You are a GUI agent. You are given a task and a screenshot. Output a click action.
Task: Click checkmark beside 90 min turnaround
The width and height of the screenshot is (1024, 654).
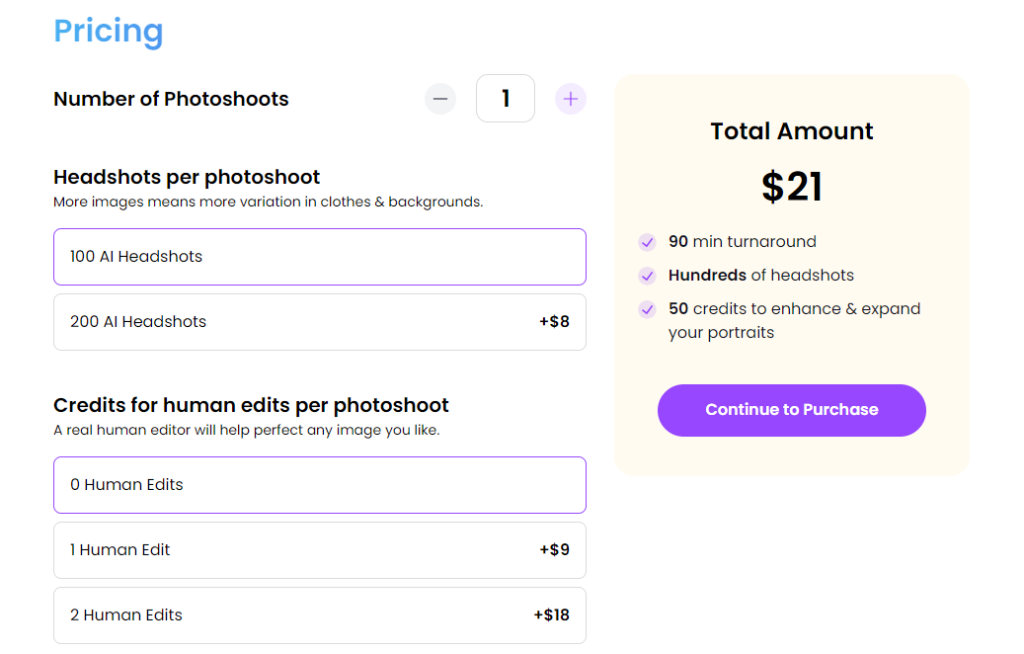click(x=647, y=242)
